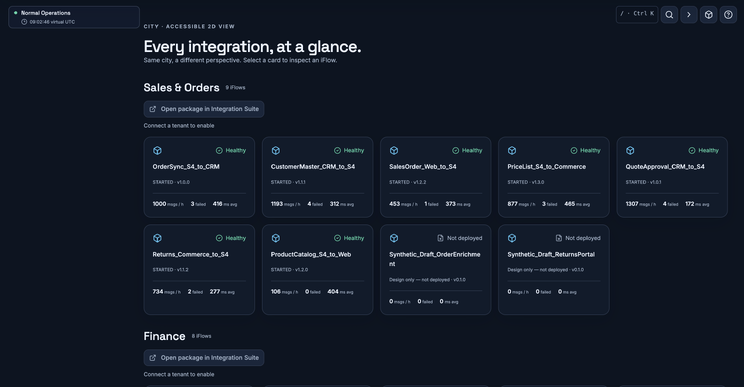Click Healthy check icon on PriceList_S4_to_Commerce card
The image size is (744, 387).
click(574, 150)
